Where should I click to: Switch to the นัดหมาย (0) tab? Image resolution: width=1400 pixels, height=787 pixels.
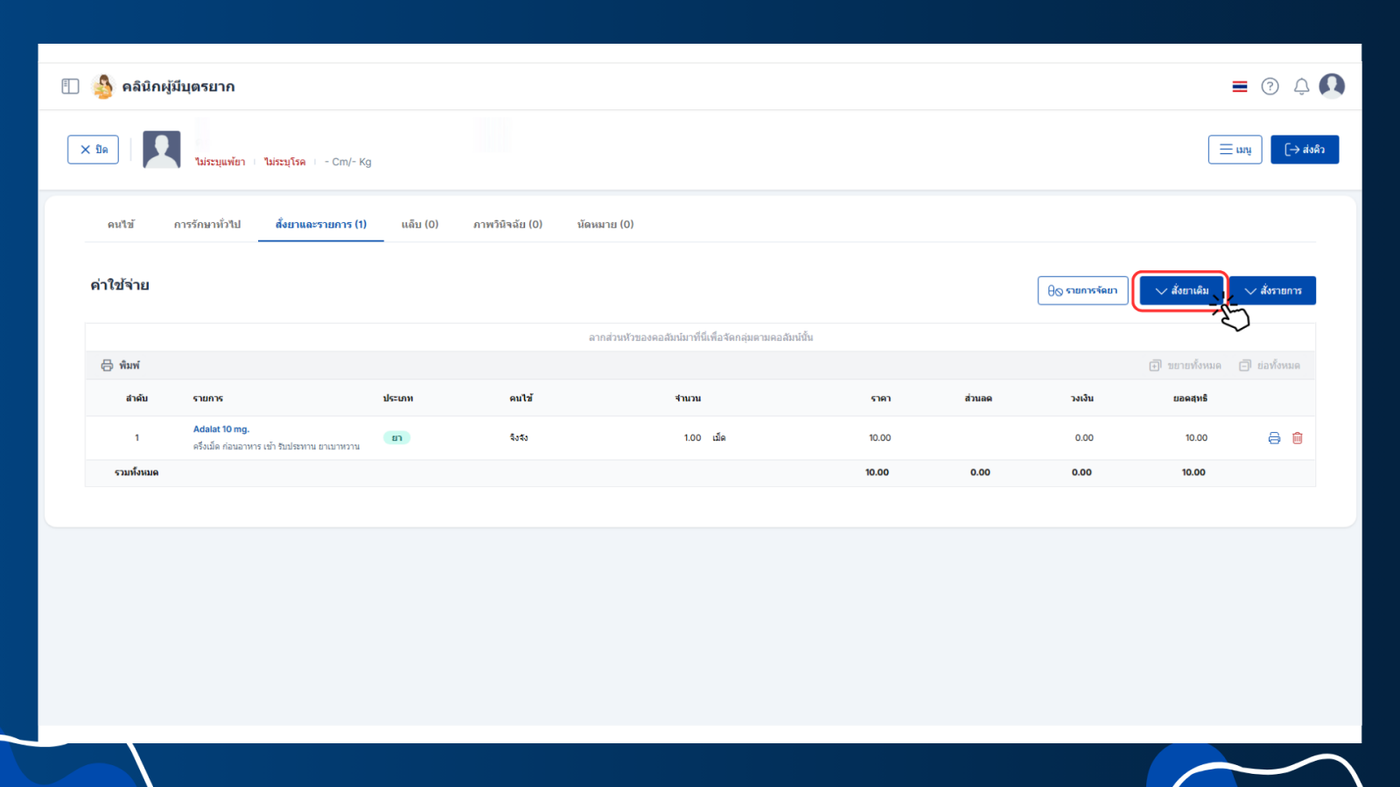click(x=605, y=224)
